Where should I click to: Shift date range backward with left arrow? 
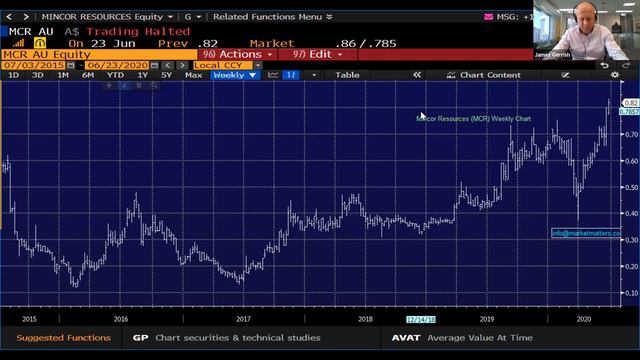click(x=167, y=65)
